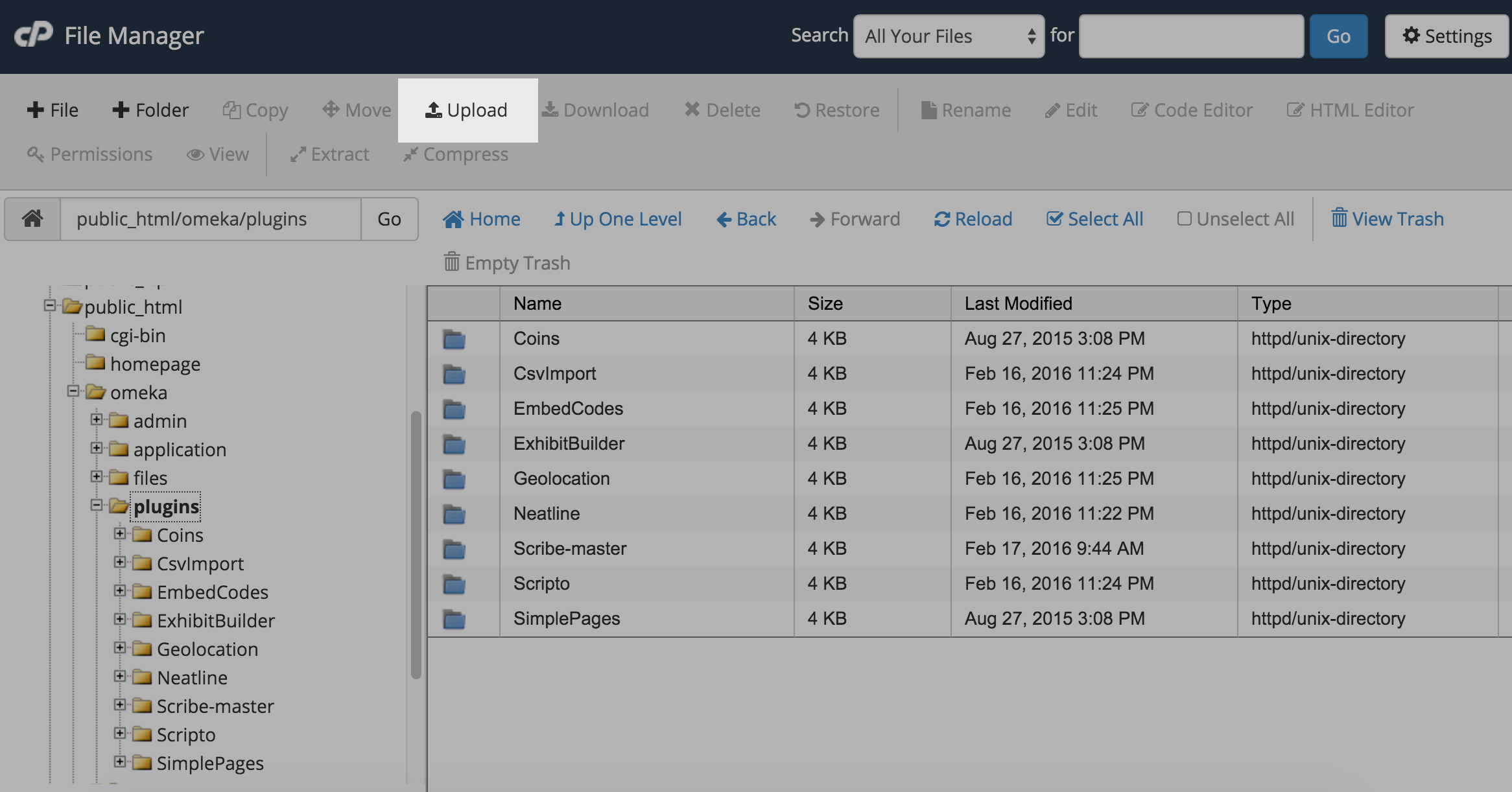Sort listing by Size column header
This screenshot has height=792, width=1512.
point(873,303)
